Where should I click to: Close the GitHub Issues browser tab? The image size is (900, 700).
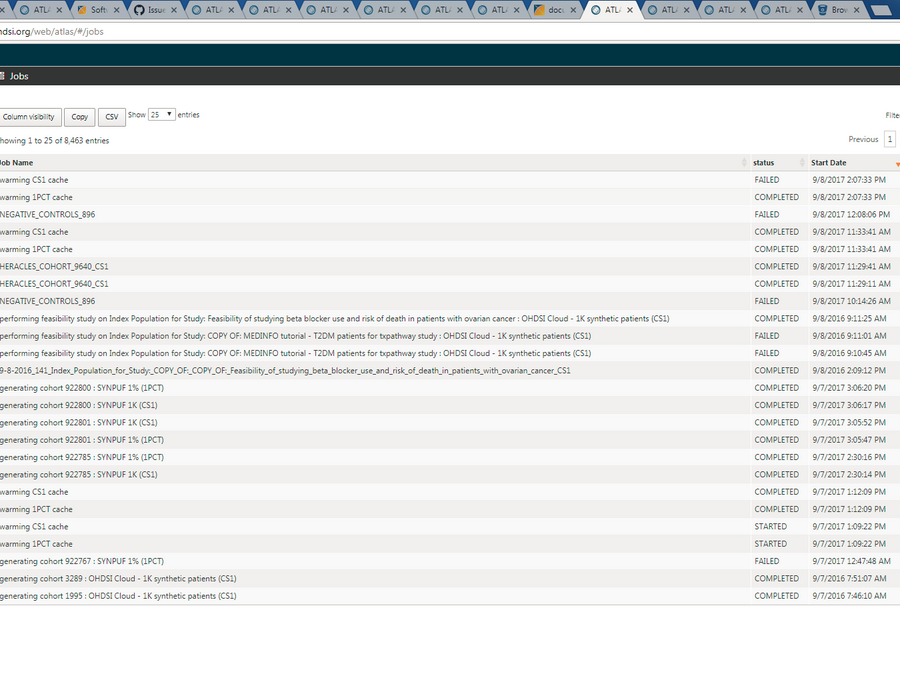point(173,10)
